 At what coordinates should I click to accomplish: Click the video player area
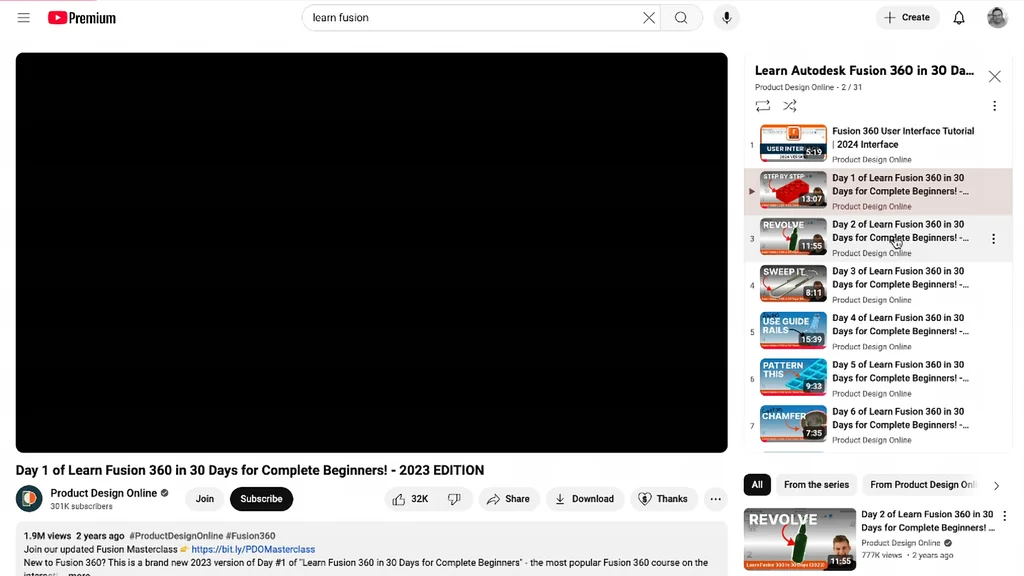(372, 253)
